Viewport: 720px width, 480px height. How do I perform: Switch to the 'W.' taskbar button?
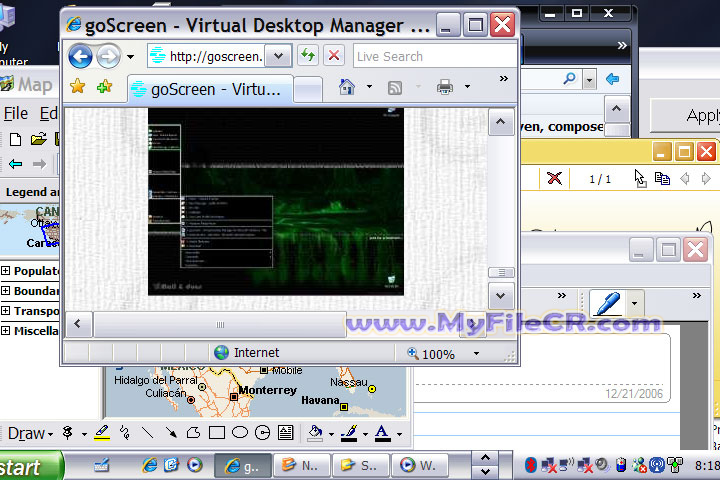click(419, 466)
